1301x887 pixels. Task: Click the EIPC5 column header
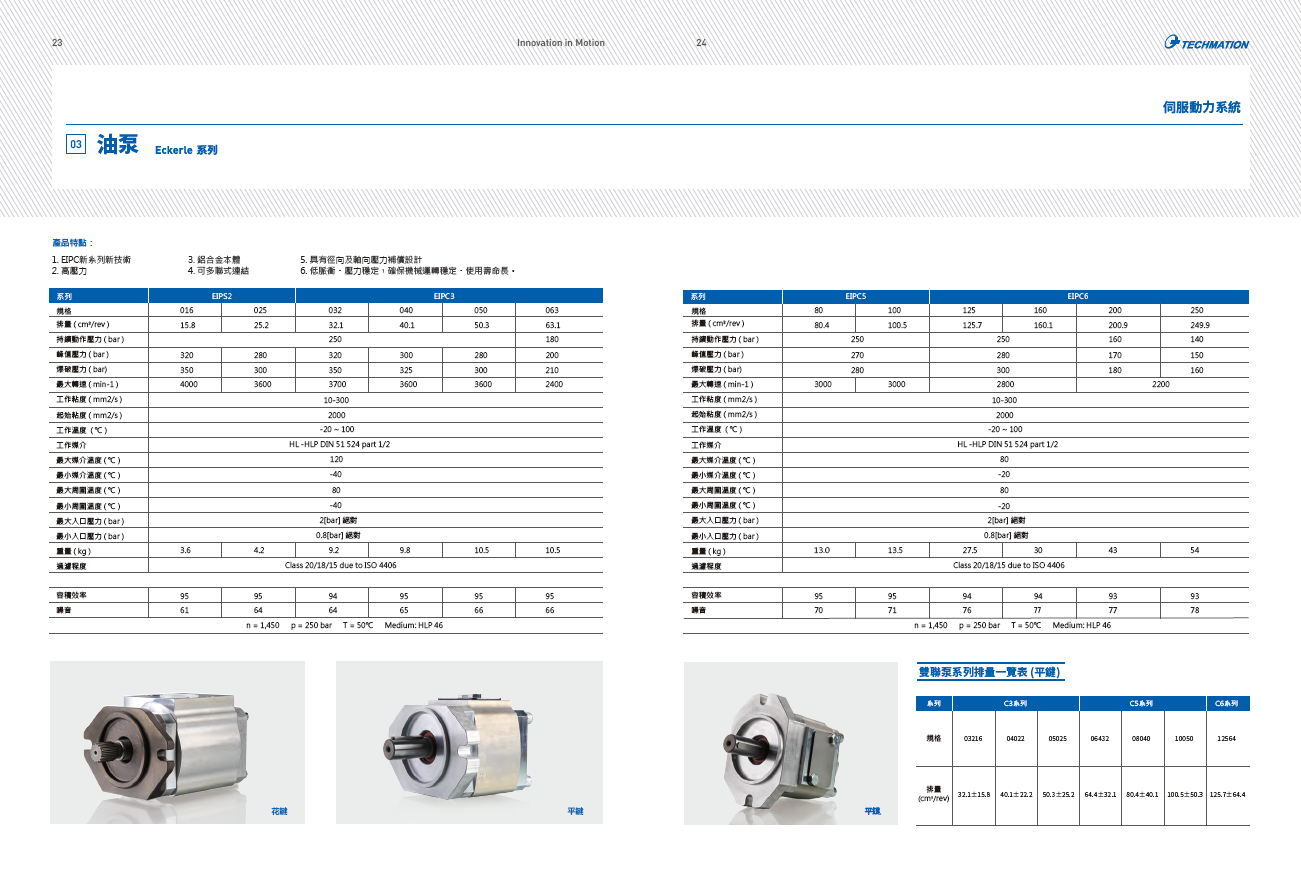click(x=856, y=296)
